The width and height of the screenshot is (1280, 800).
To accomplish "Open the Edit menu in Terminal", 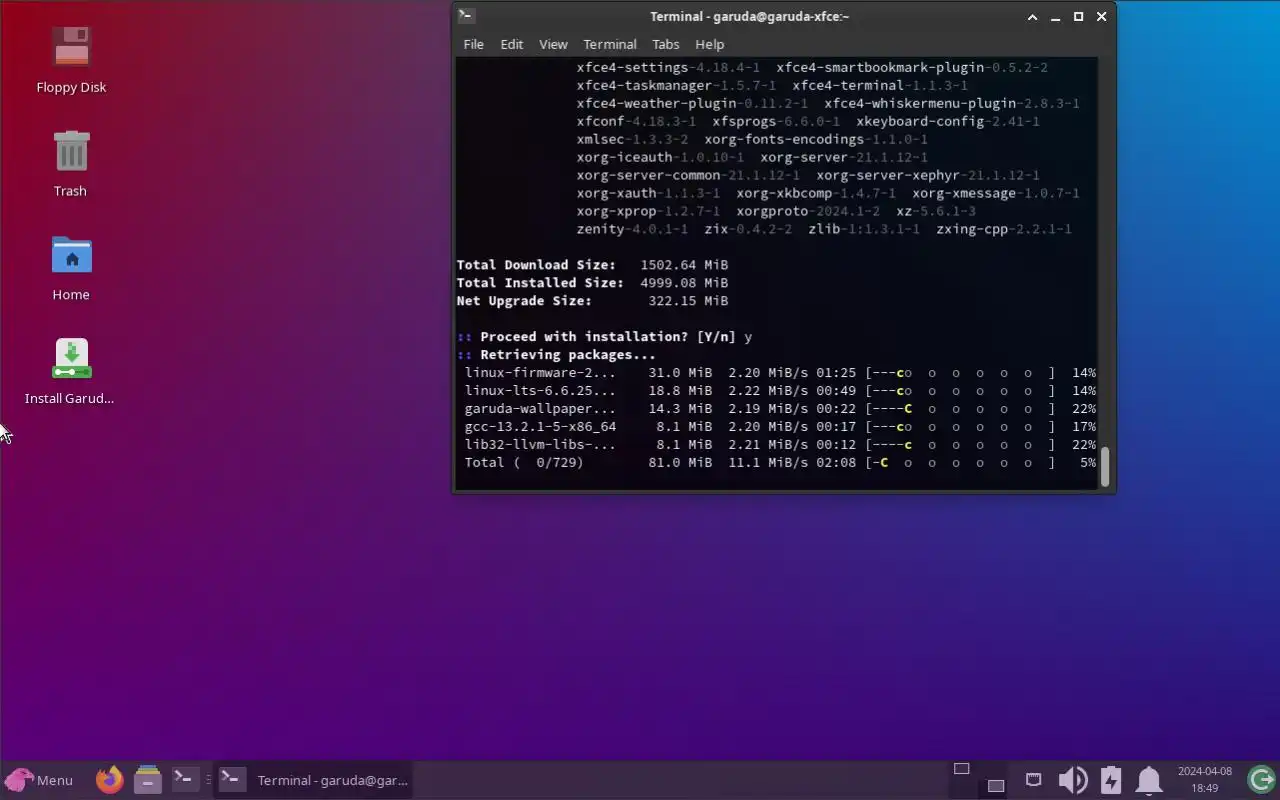I will [511, 44].
